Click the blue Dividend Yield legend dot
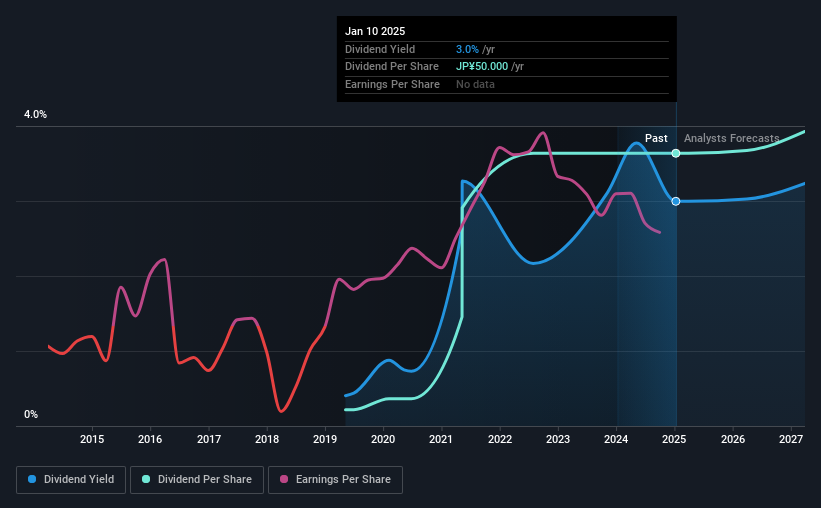The width and height of the screenshot is (821, 508). (x=32, y=479)
